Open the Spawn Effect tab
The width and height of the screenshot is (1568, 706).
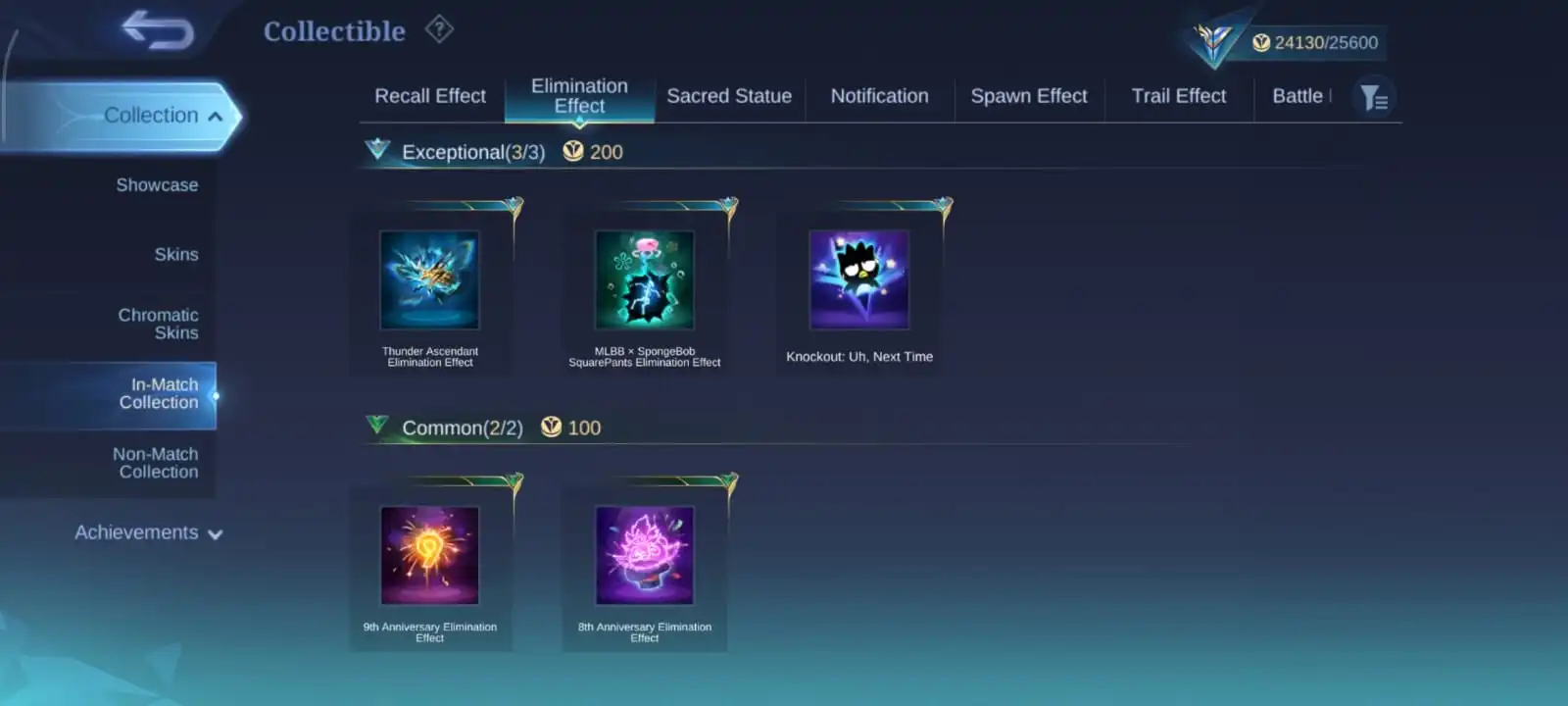pyautogui.click(x=1029, y=96)
